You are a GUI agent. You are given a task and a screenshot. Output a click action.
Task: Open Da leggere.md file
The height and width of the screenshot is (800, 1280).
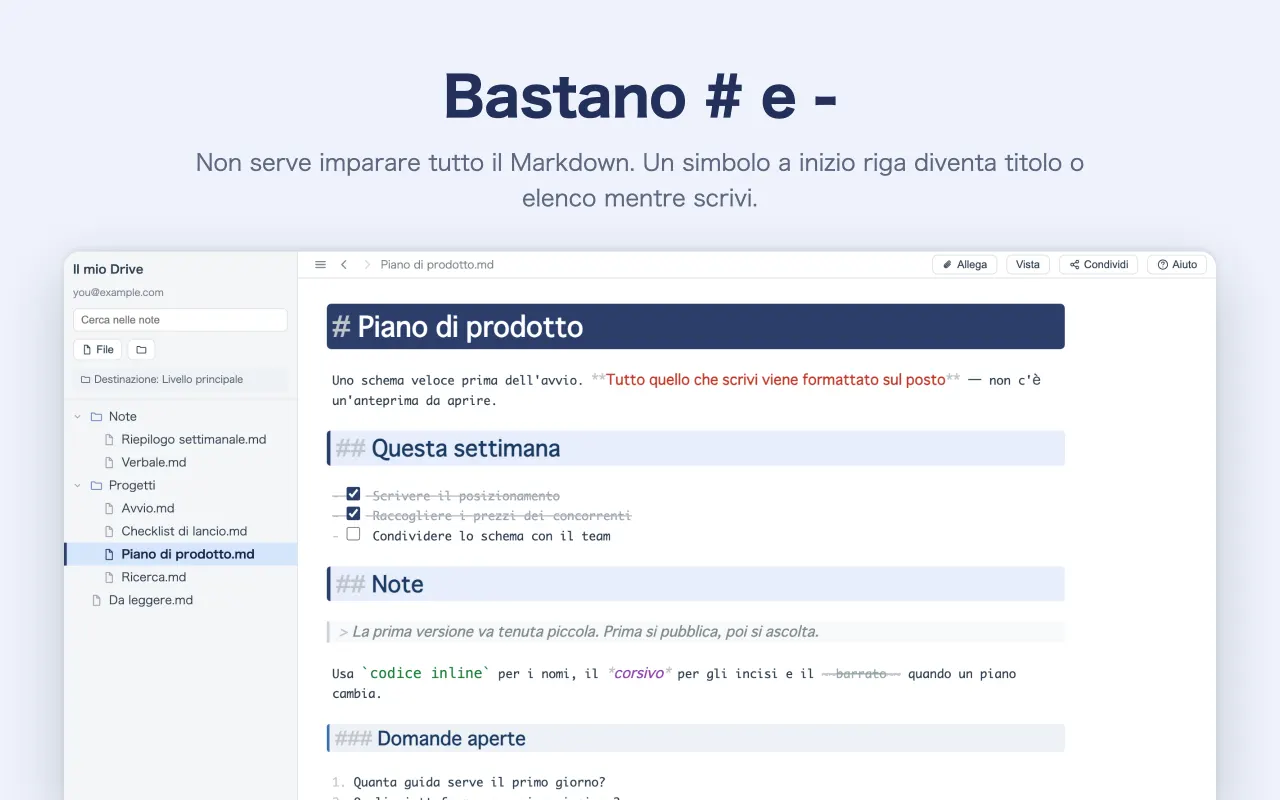pos(181,601)
